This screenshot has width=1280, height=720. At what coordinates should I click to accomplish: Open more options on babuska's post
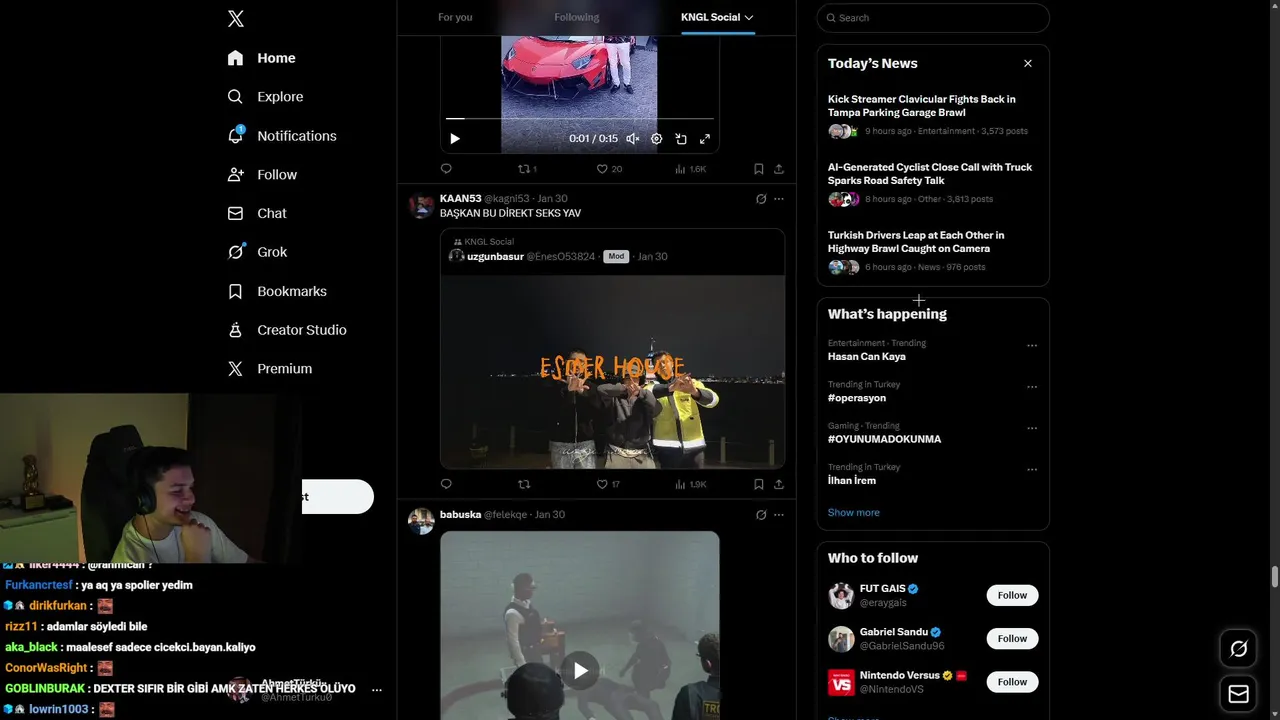779,515
